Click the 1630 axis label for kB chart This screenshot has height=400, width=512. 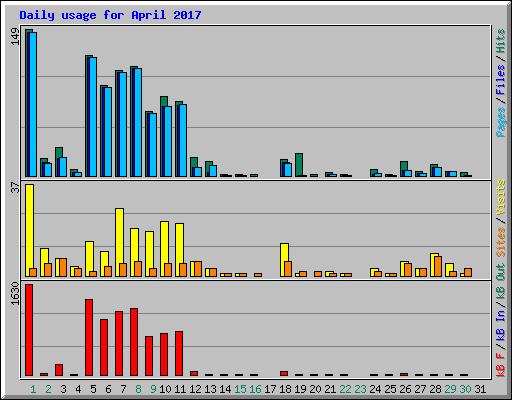pyautogui.click(x=15, y=293)
